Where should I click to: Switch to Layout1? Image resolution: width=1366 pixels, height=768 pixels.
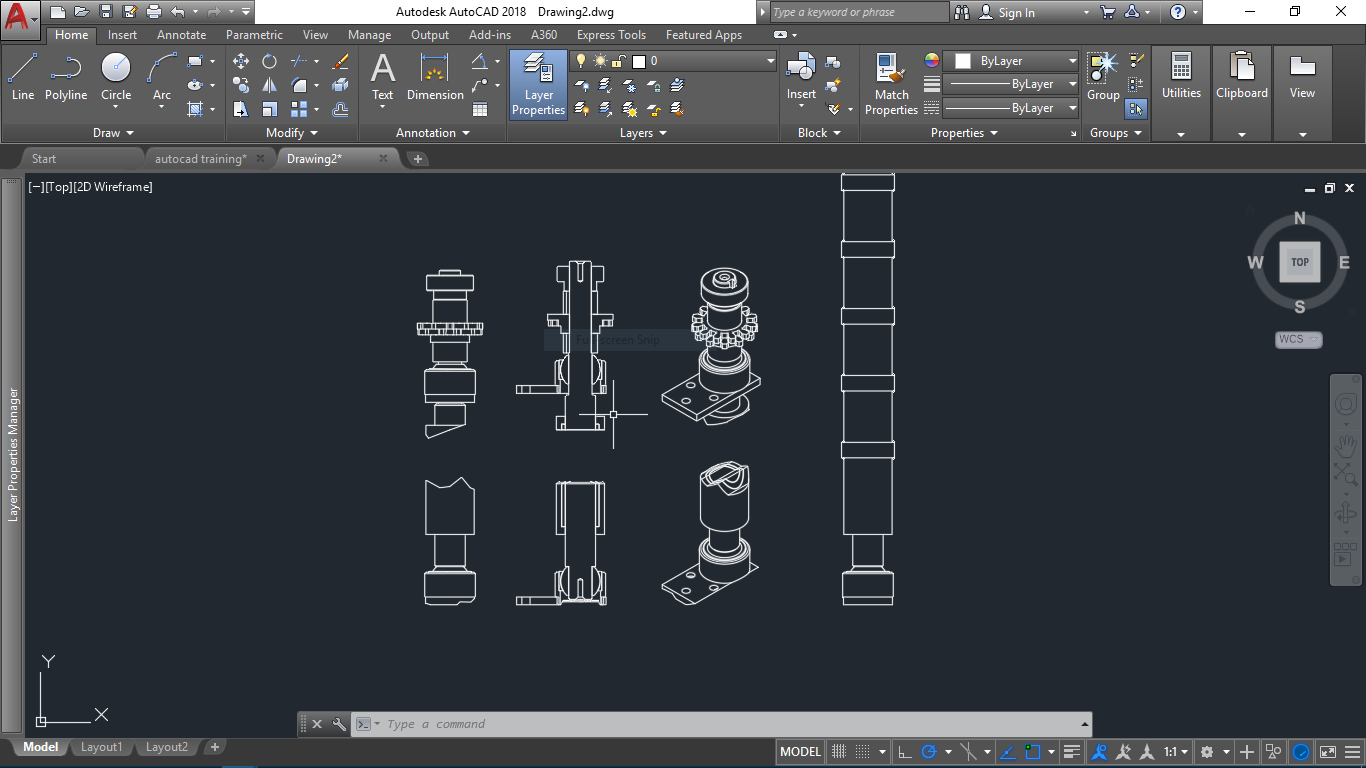[101, 746]
